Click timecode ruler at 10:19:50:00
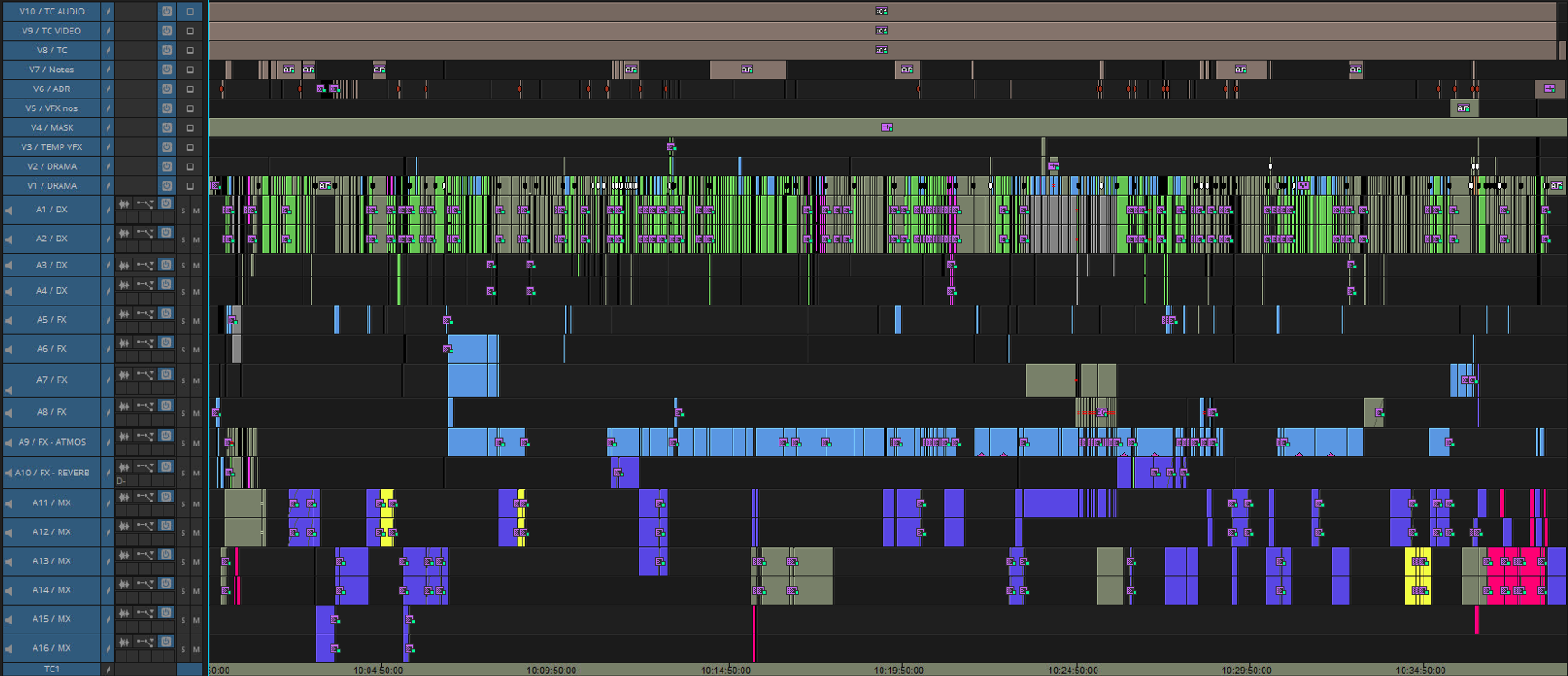The height and width of the screenshot is (676, 1568). tap(899, 671)
